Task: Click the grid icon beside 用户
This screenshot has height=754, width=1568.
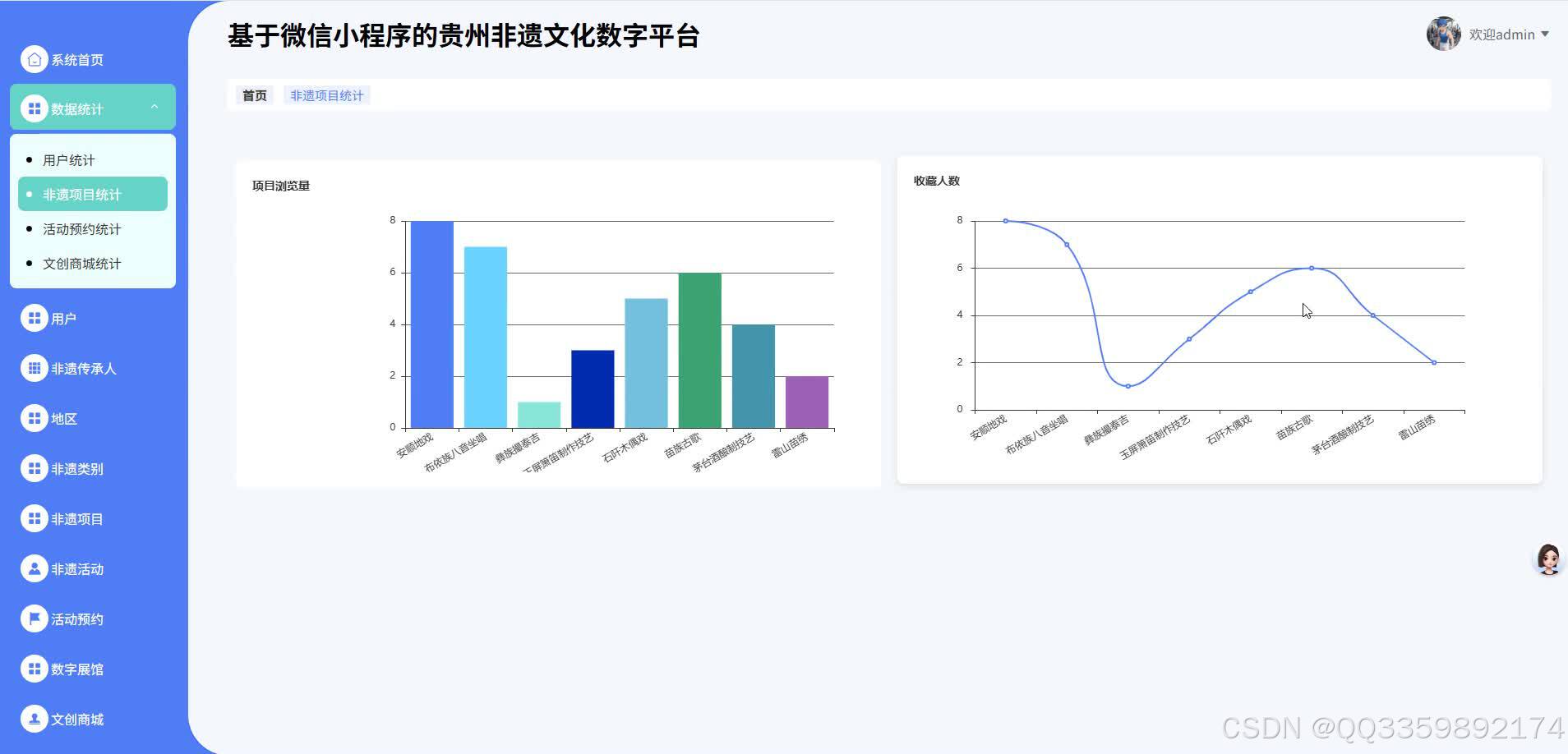Action: [x=34, y=318]
